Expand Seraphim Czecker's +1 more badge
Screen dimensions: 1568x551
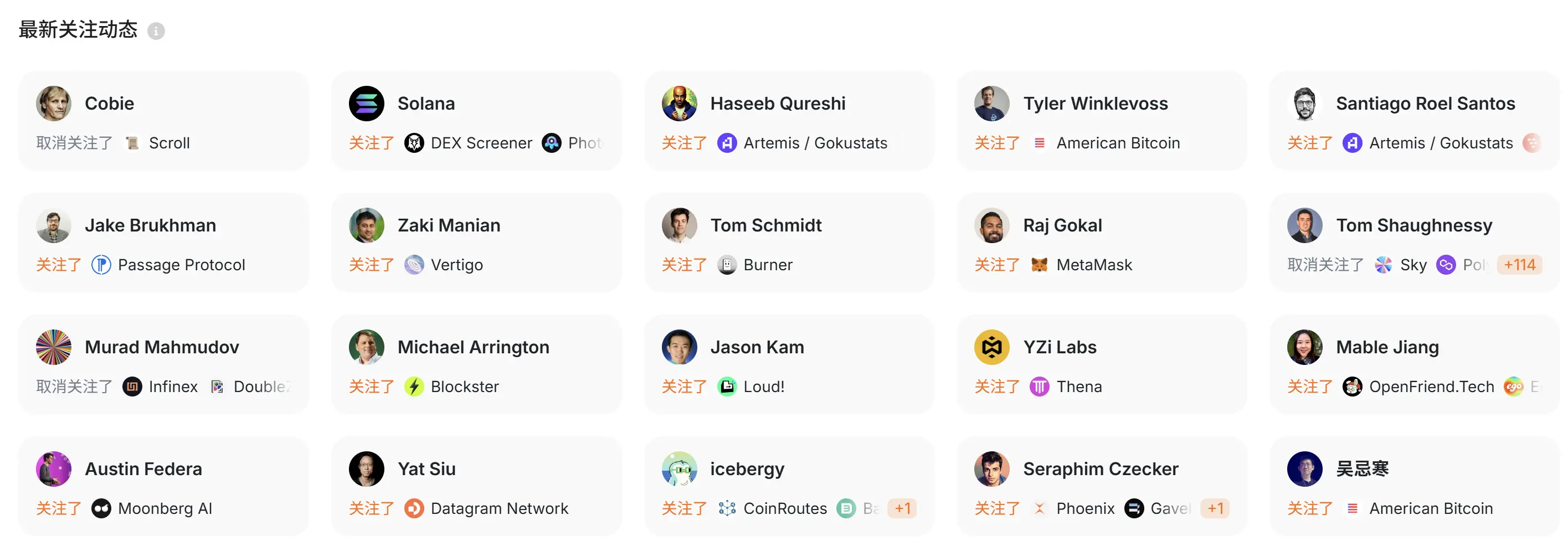point(1215,508)
